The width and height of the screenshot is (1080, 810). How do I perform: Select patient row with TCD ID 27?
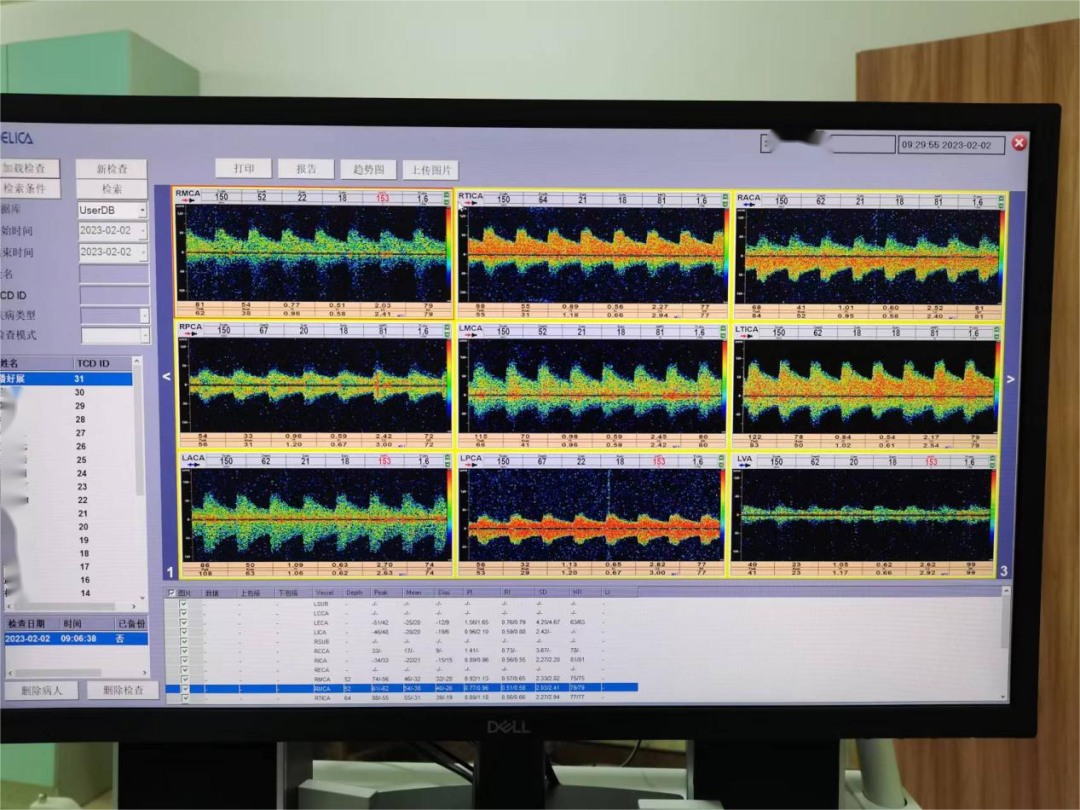[x=67, y=433]
